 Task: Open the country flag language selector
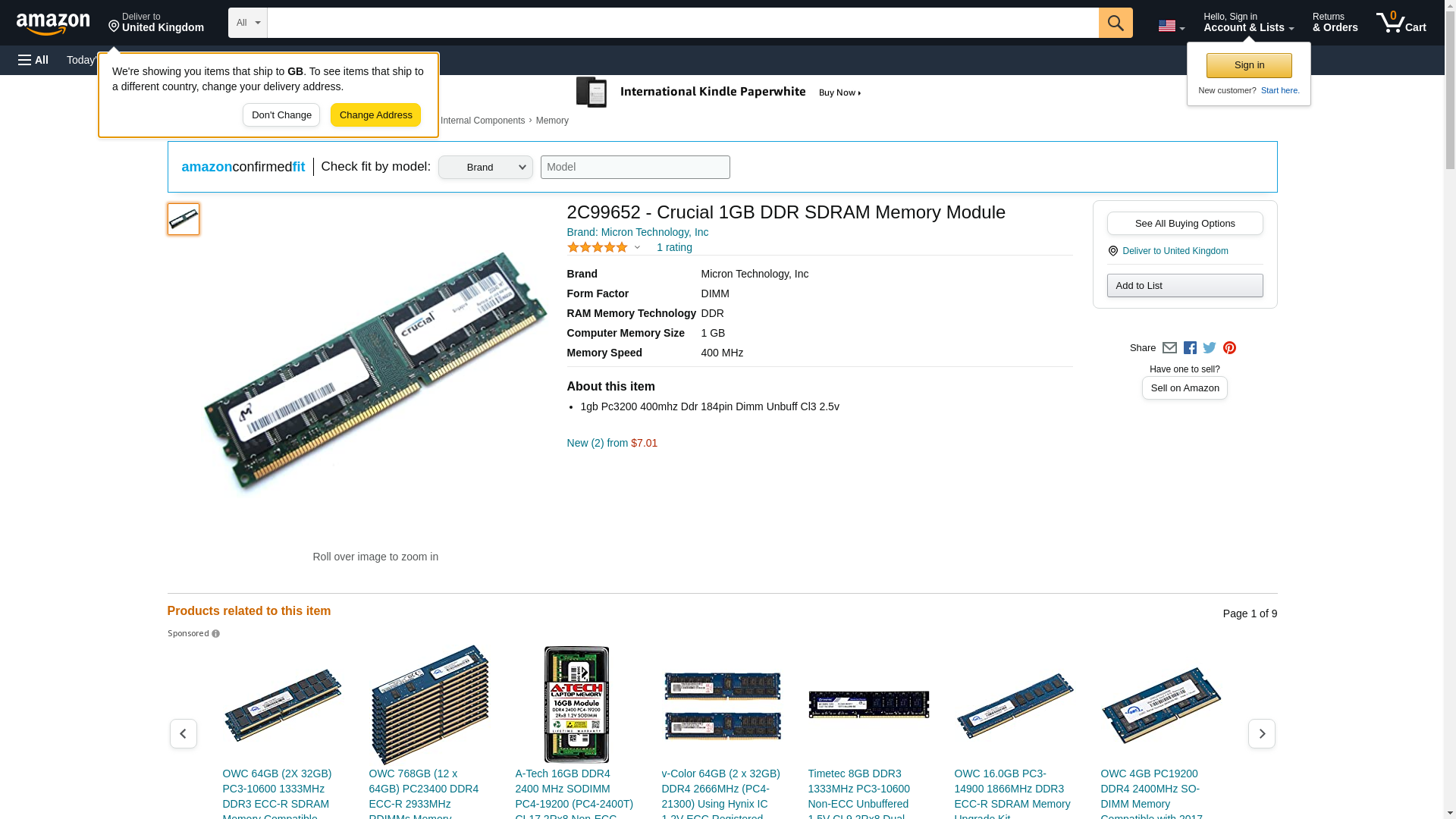1171,26
